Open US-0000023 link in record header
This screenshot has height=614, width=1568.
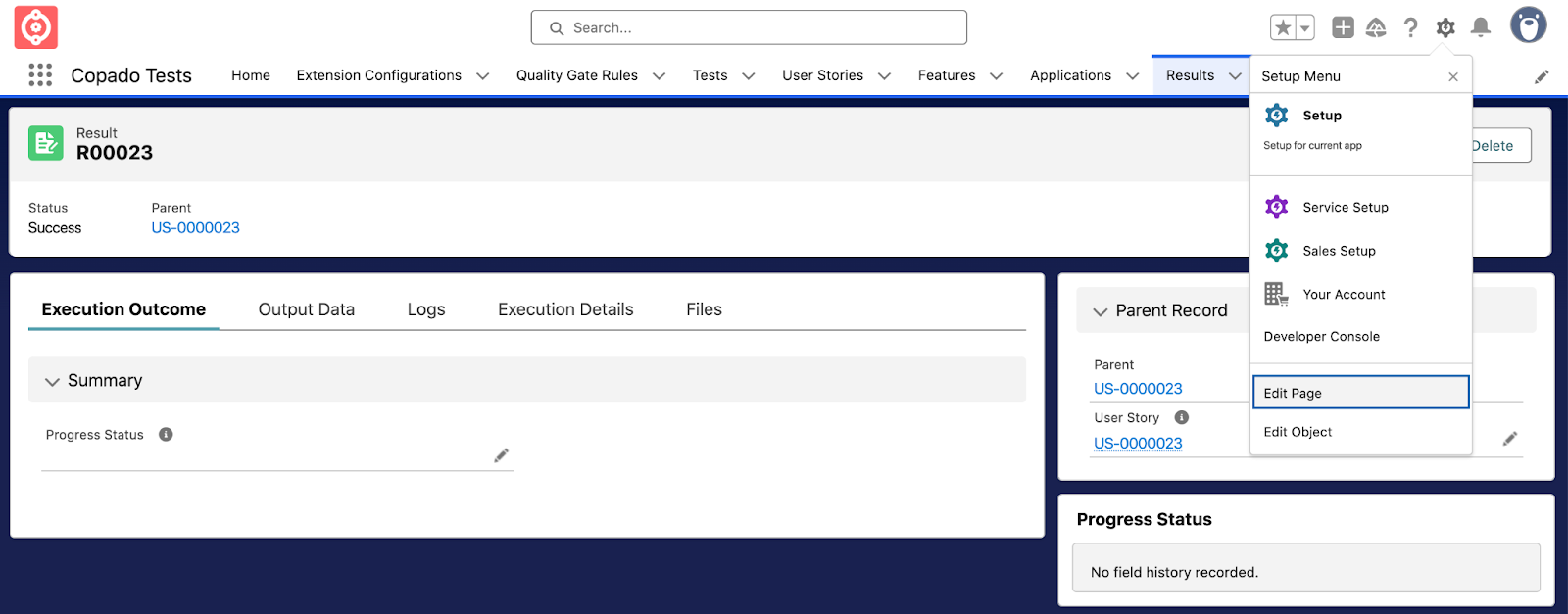coord(196,228)
